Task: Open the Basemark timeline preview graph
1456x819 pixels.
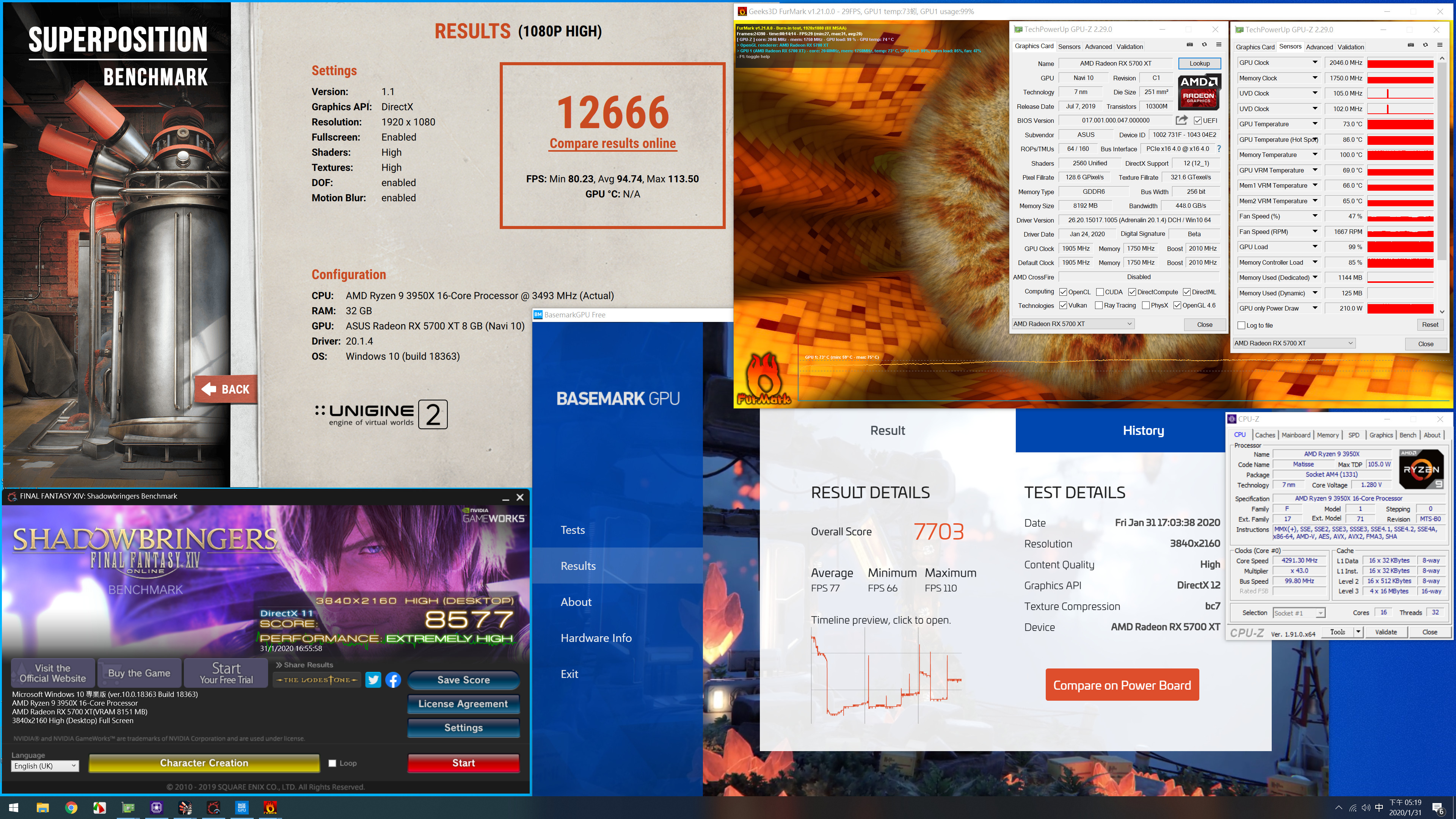Action: (x=886, y=675)
